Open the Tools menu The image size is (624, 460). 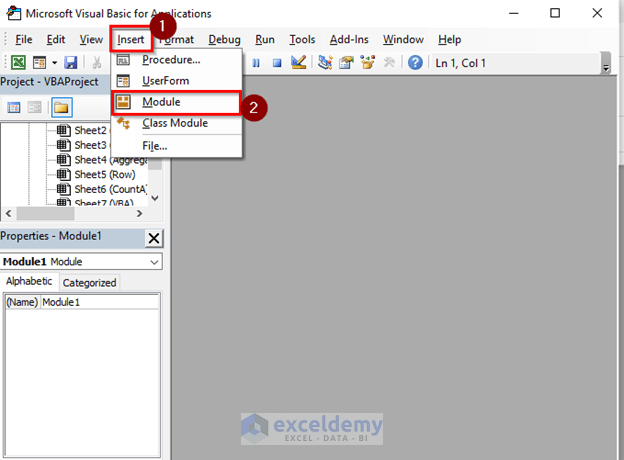click(x=302, y=40)
